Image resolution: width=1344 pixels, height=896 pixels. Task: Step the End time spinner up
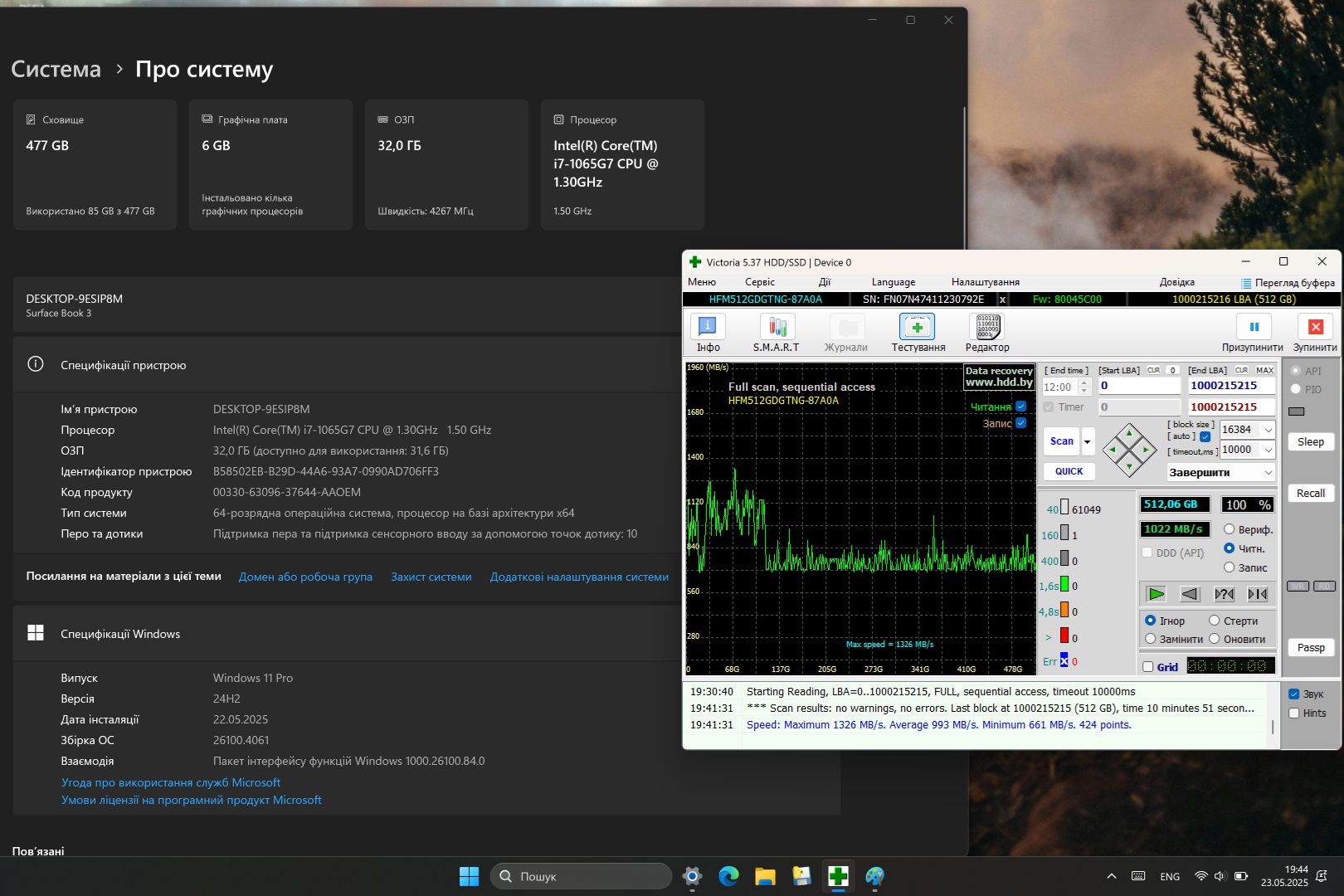(1083, 383)
